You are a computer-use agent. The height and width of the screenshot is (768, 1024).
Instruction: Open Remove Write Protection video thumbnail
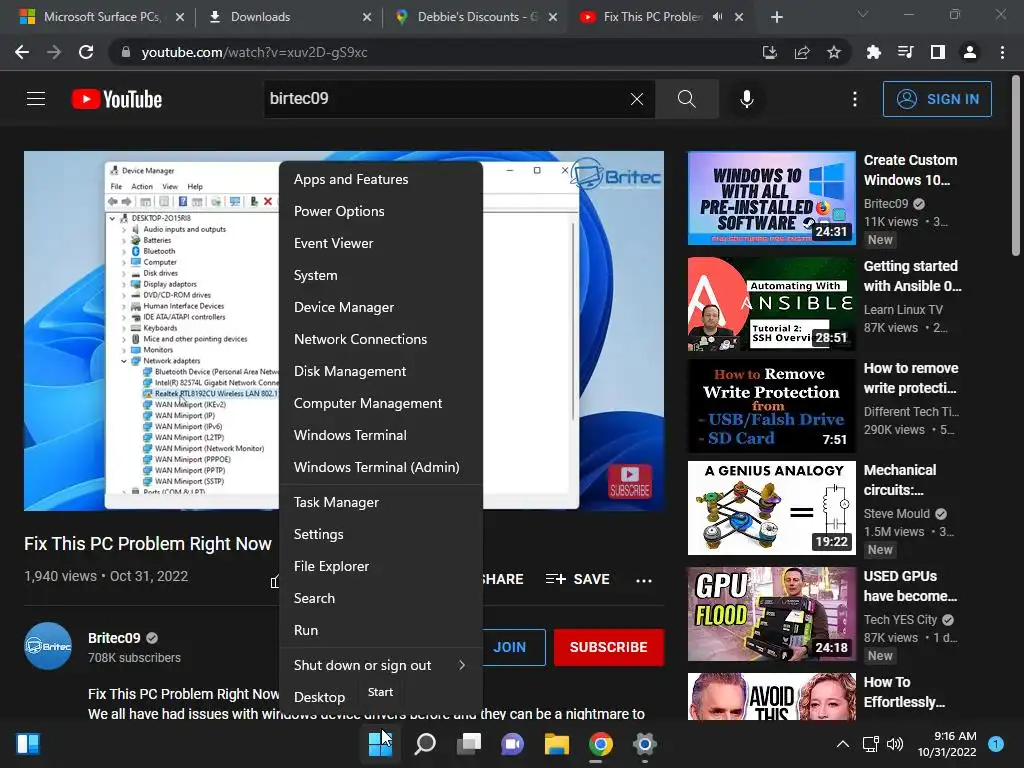771,406
